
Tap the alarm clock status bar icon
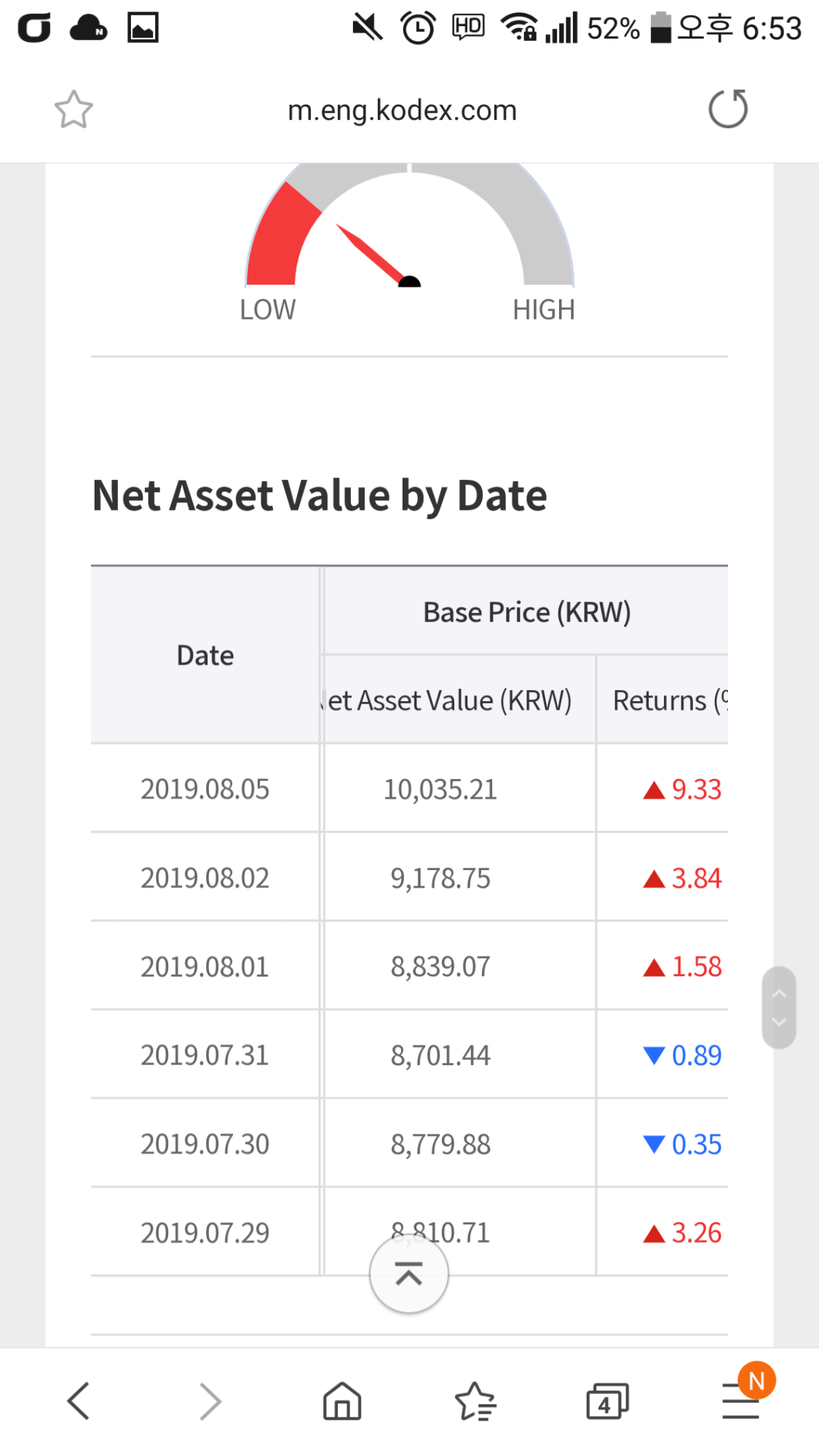418,28
